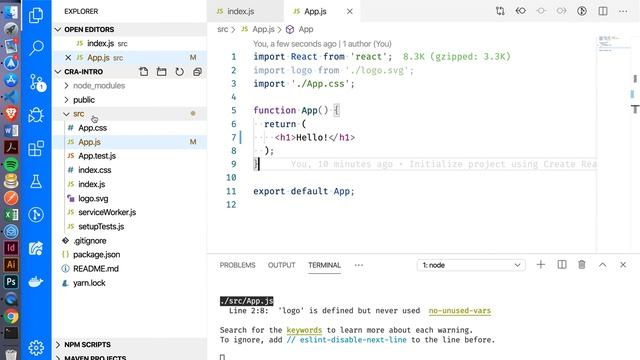Screen dimensions: 640x360
Task: Select the Terminal panel tab
Action: (324, 265)
